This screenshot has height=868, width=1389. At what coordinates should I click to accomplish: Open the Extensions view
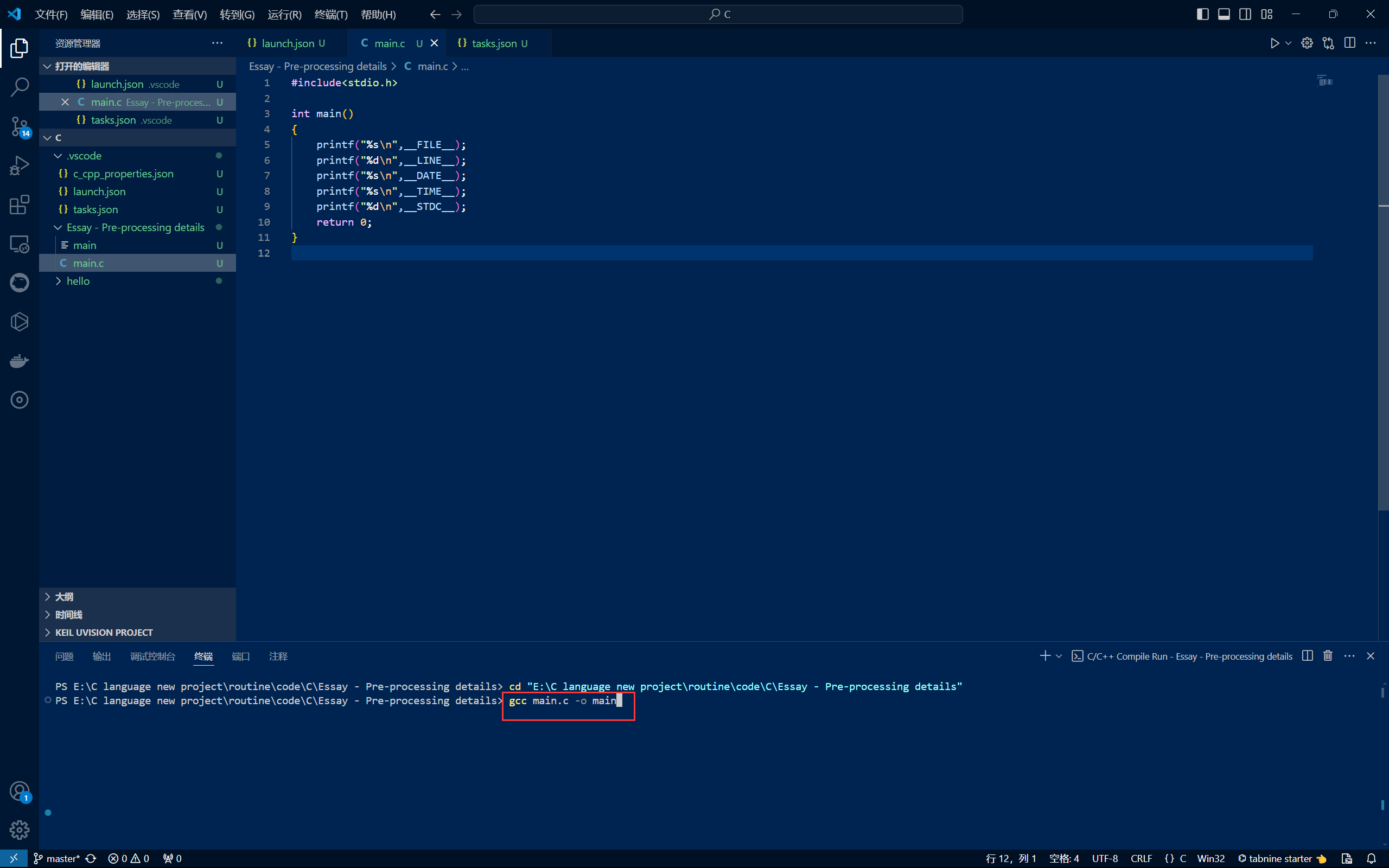(20, 205)
